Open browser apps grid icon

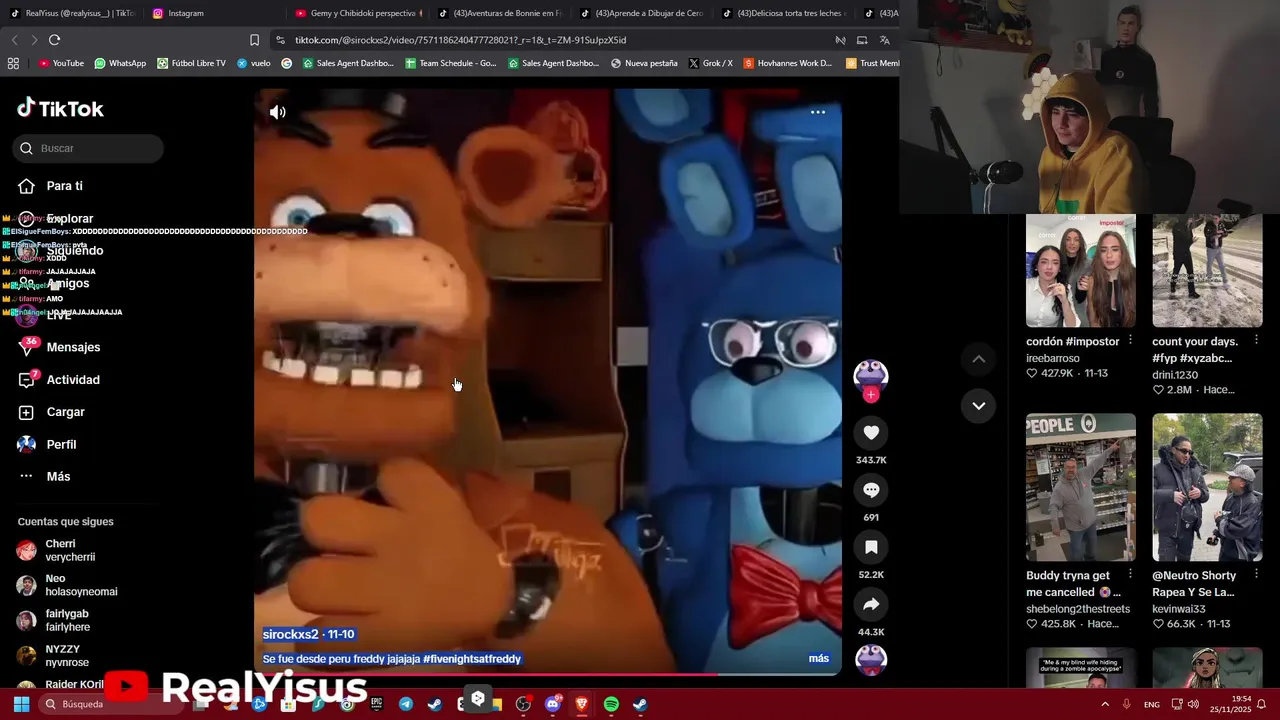[13, 63]
